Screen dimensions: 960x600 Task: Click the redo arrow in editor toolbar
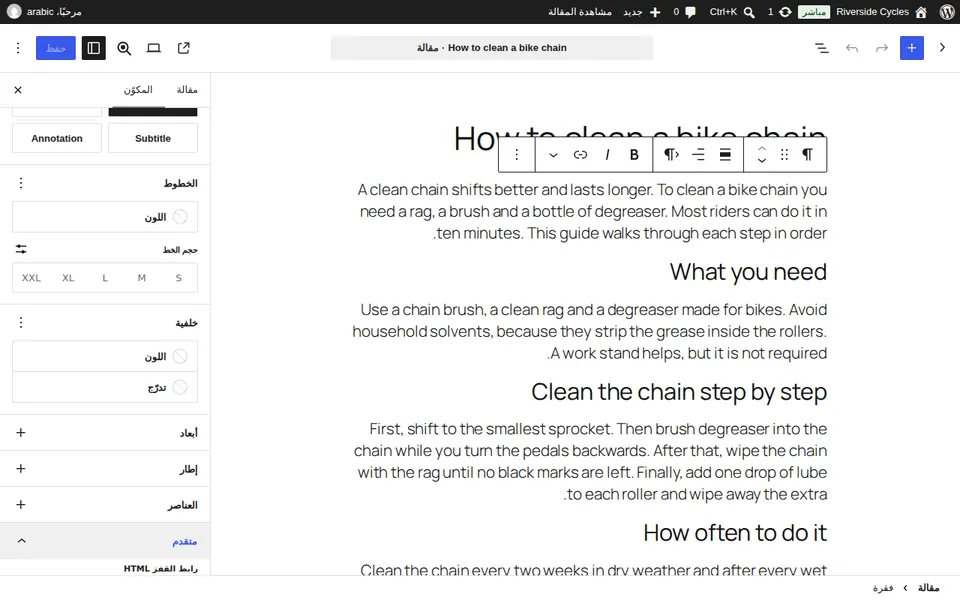tap(882, 48)
